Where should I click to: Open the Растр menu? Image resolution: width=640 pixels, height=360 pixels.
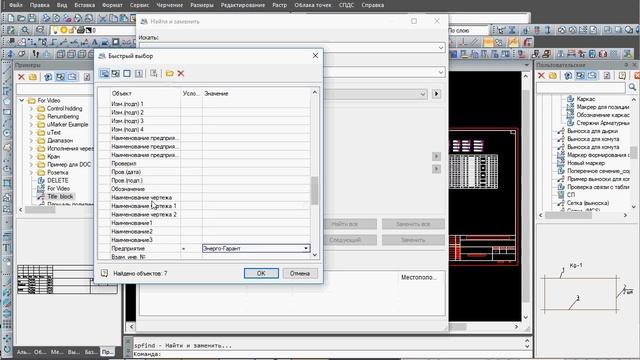(x=280, y=5)
